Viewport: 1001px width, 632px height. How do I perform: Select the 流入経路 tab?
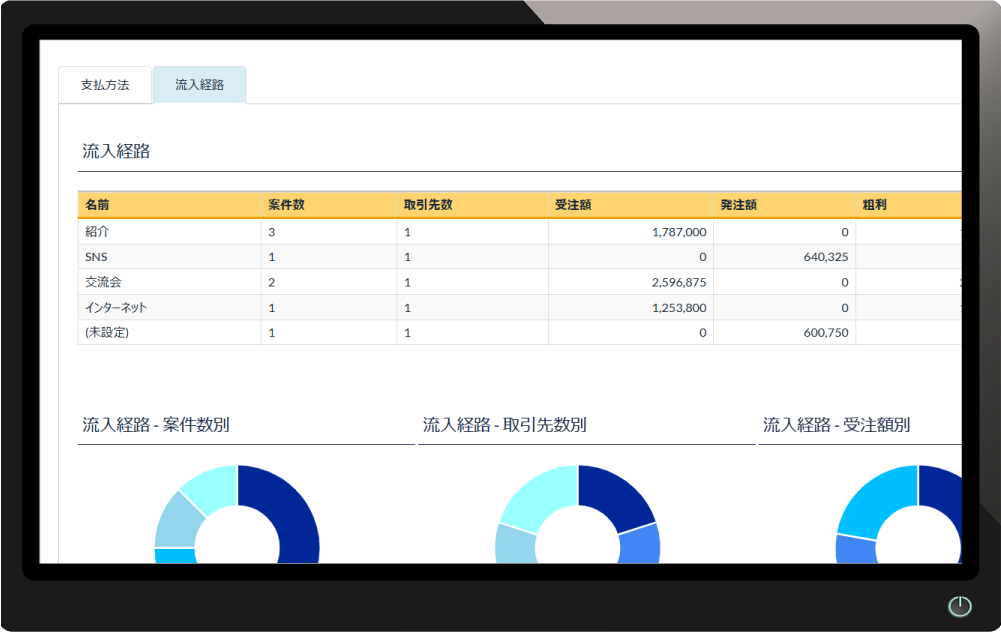198,85
